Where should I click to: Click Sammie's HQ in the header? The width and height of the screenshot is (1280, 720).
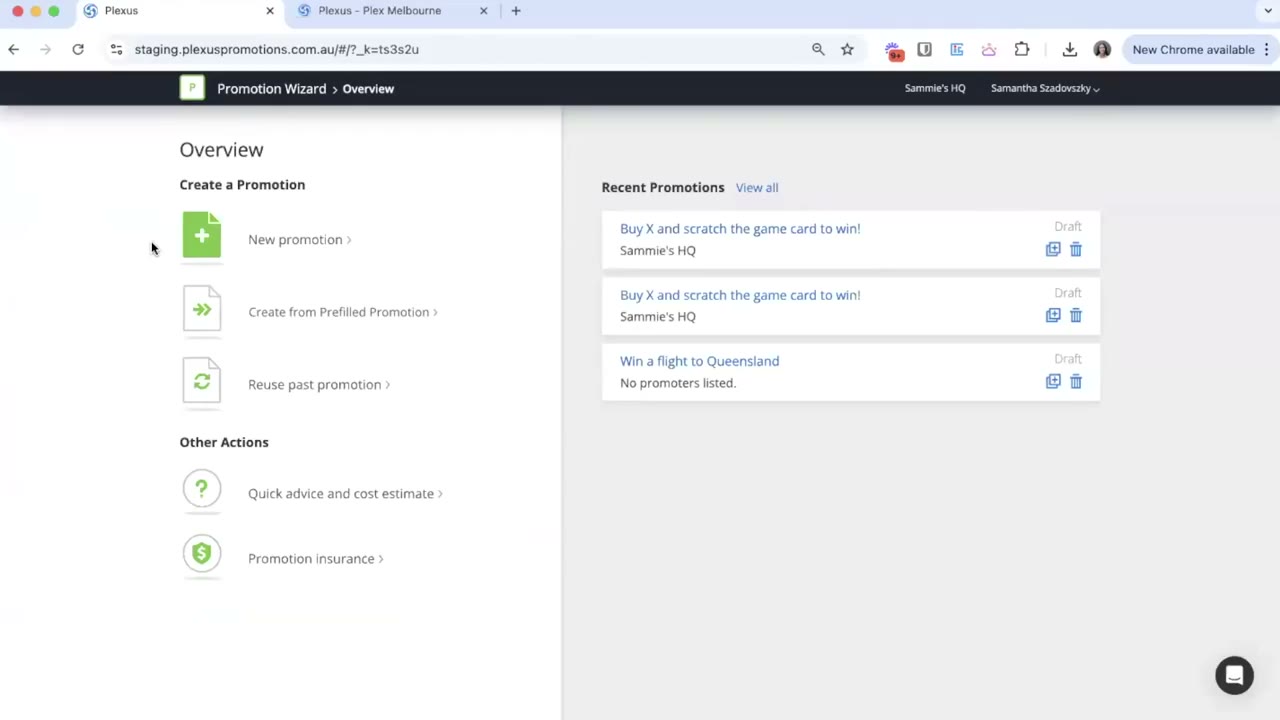935,88
